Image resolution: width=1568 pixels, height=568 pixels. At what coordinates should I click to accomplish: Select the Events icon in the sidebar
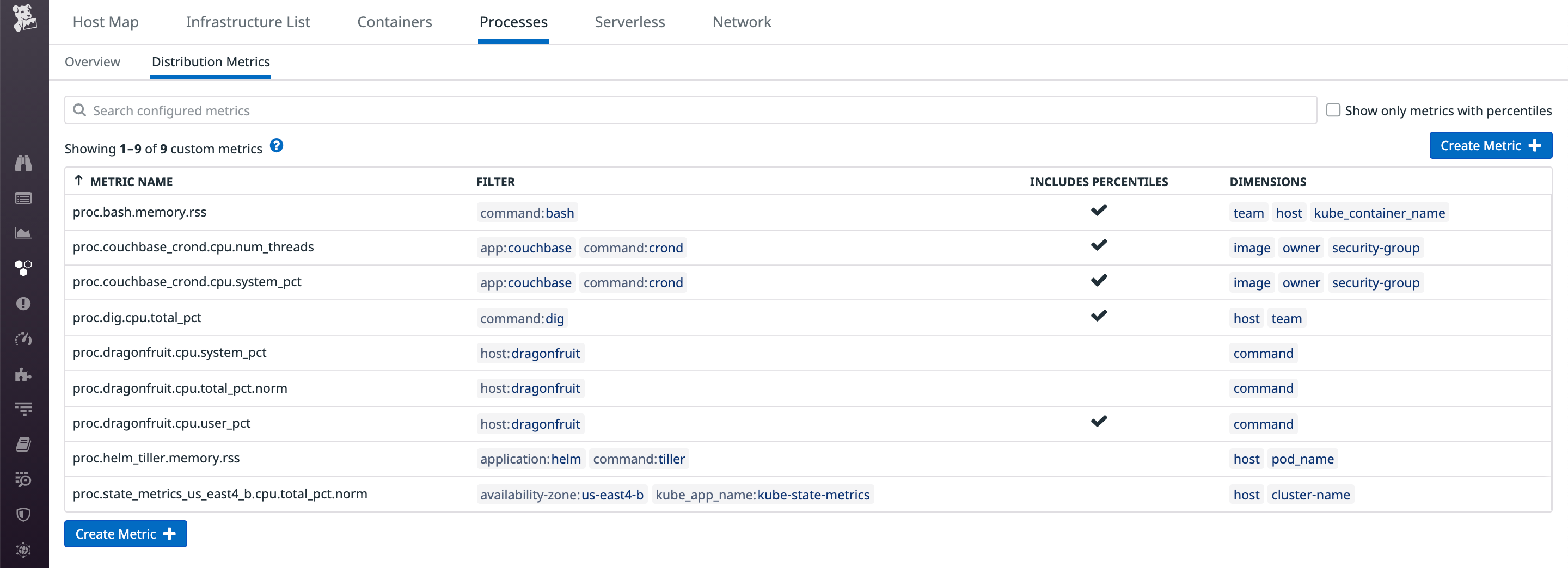23,197
